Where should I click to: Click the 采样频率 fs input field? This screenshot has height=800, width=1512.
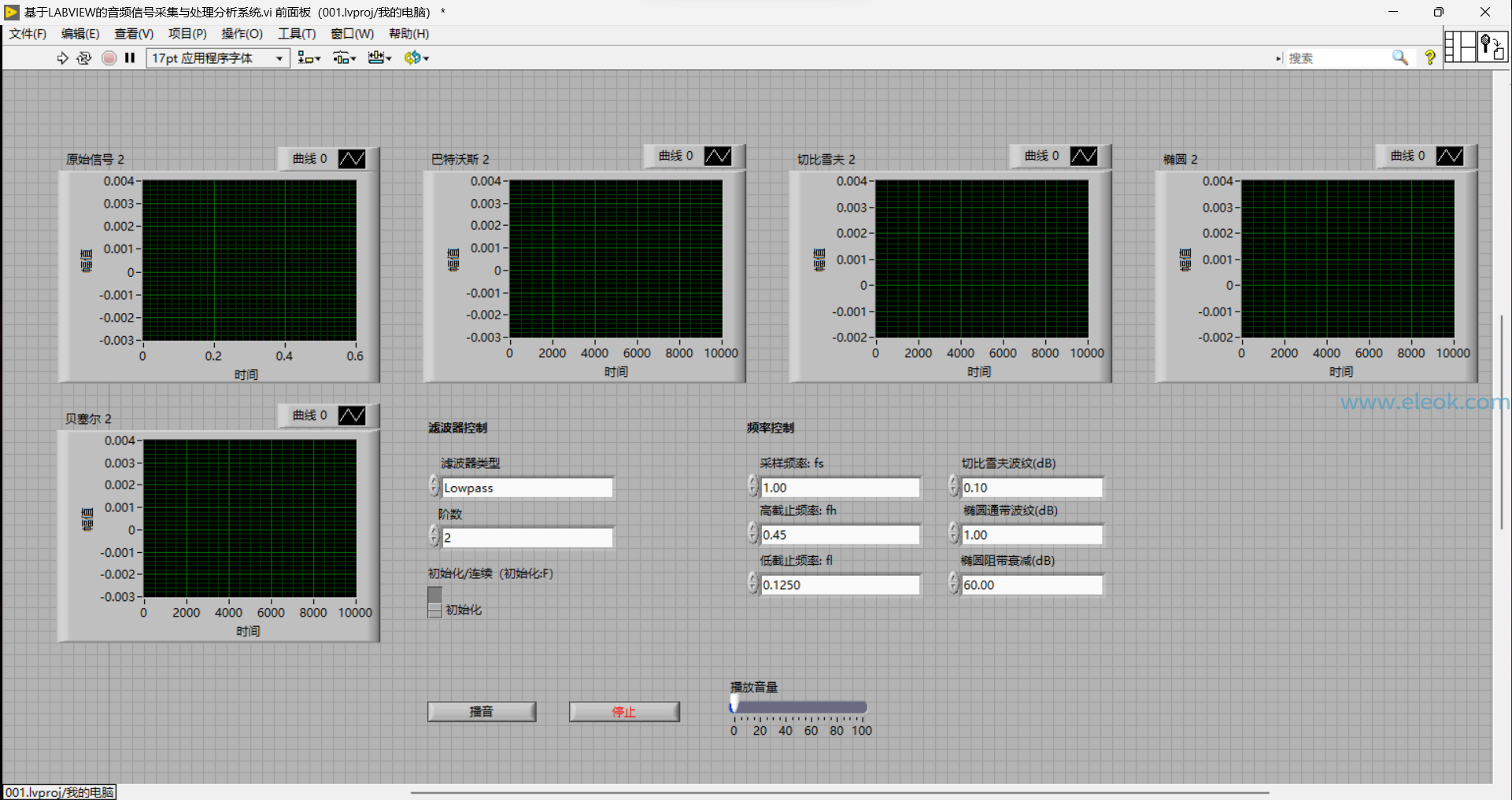pos(840,488)
